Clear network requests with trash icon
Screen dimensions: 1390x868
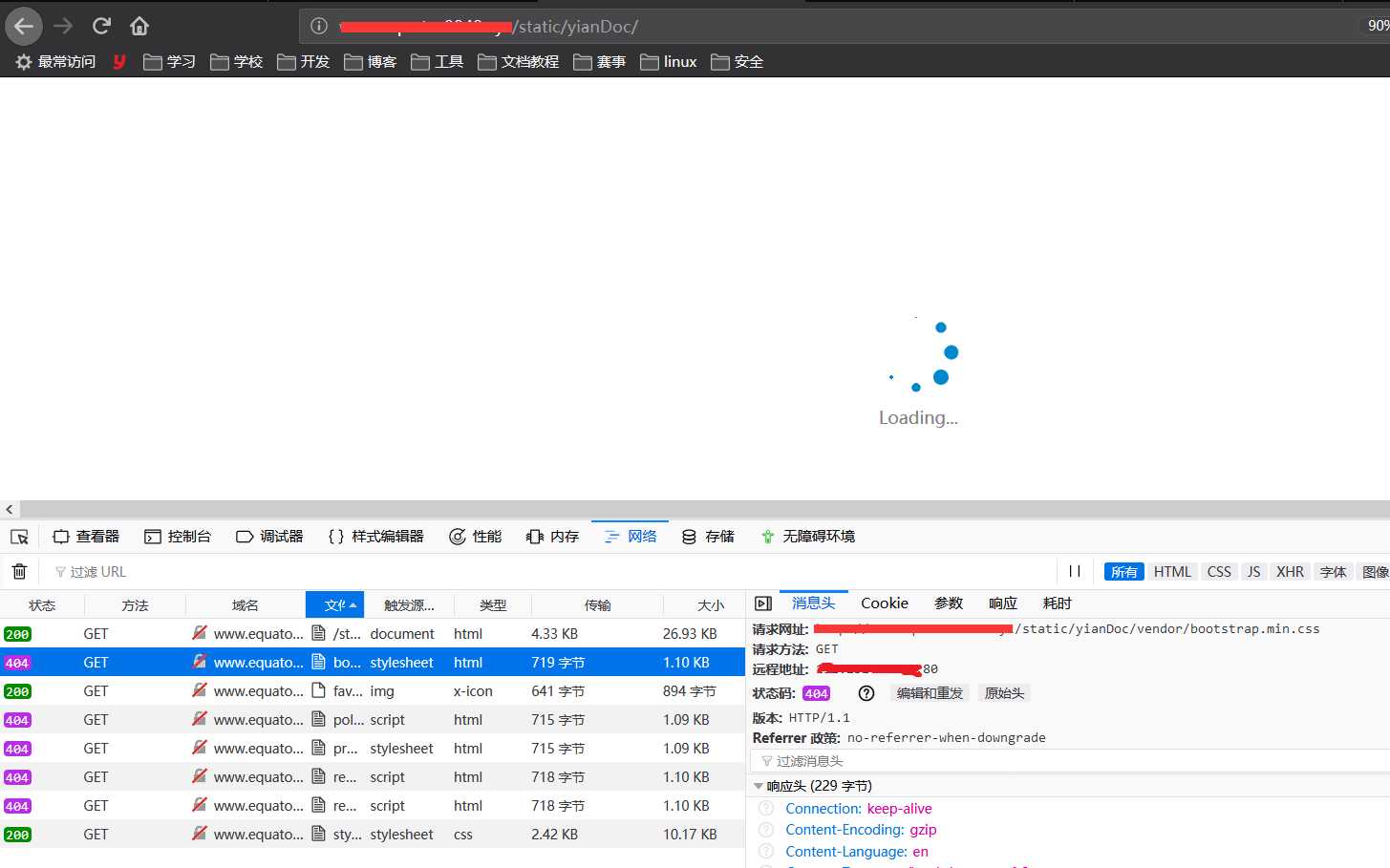pos(19,571)
